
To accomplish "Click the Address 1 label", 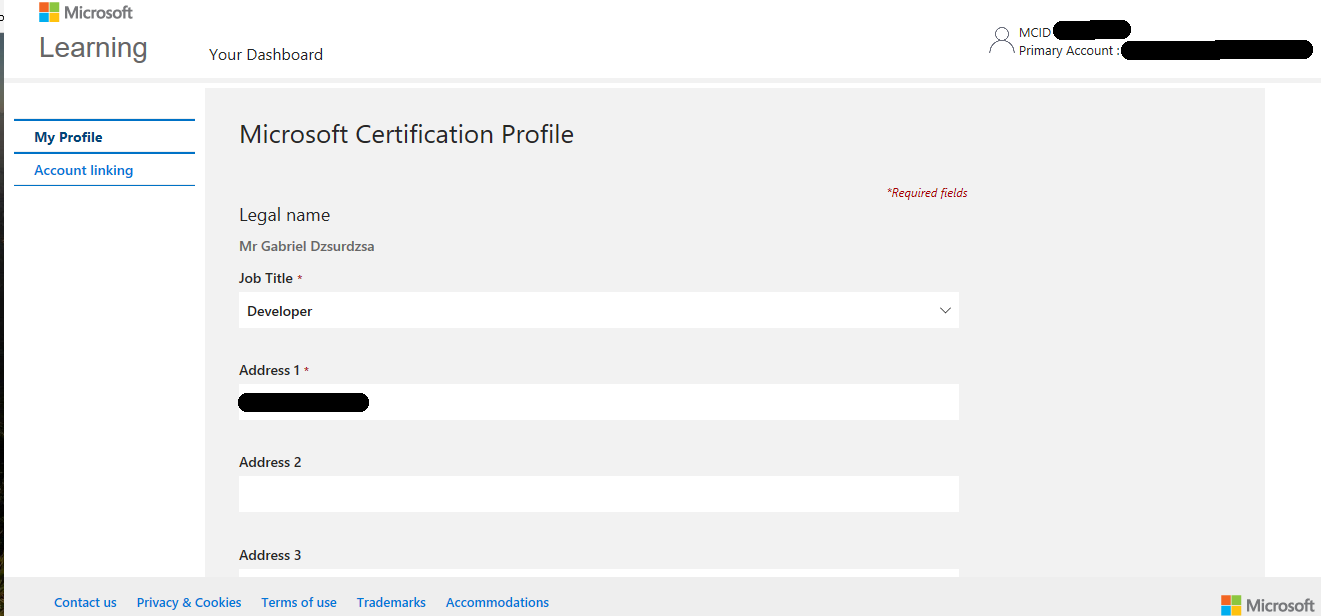I will click(x=269, y=370).
